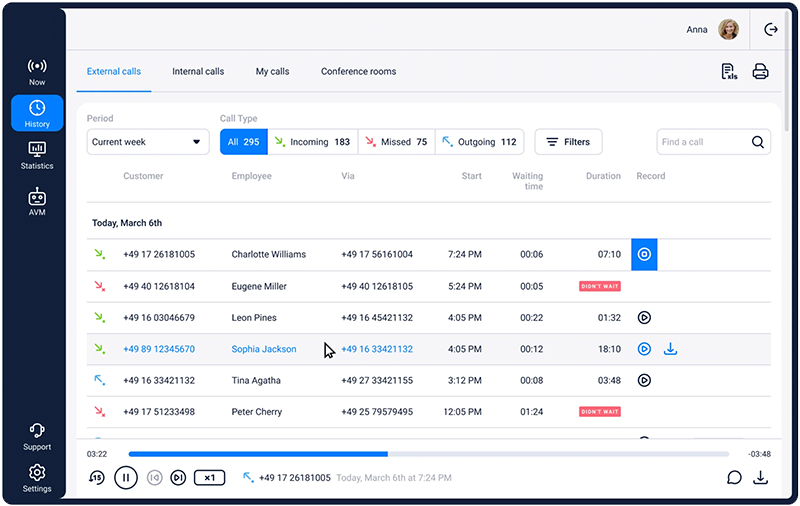
Task: Print the call history
Action: 760,72
